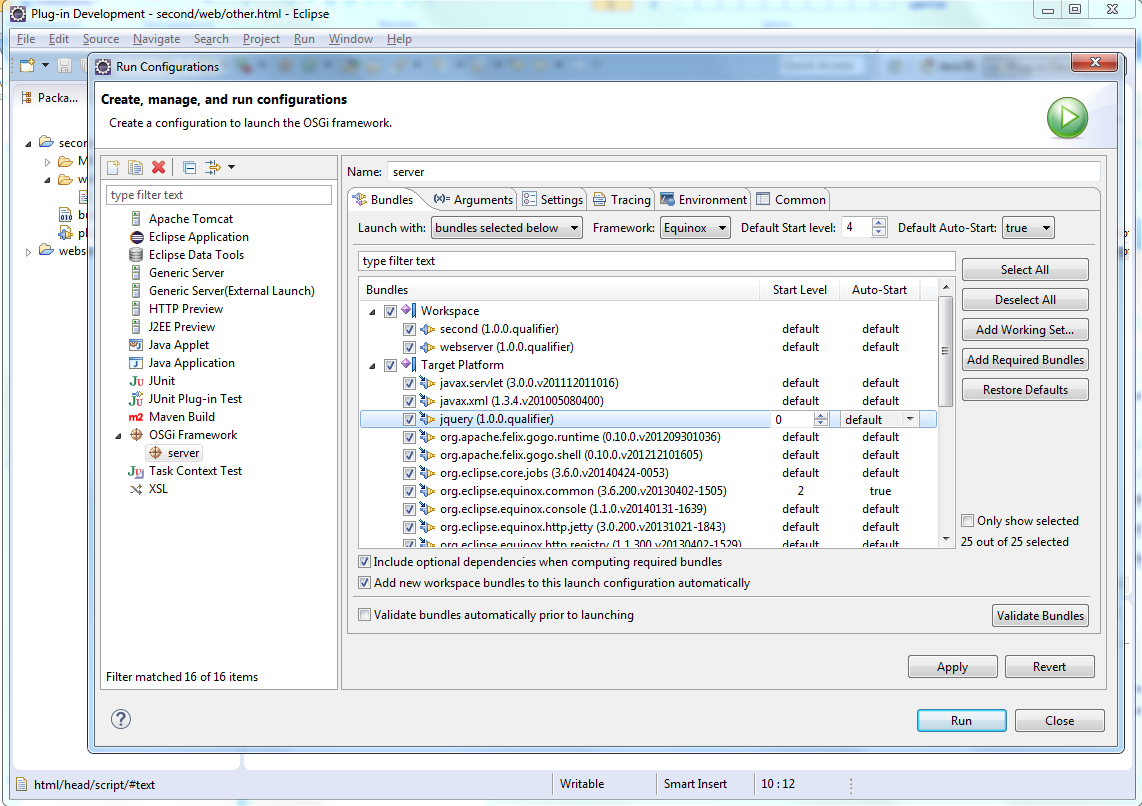The image size is (1142, 806).
Task: Click Add Required Bundles button
Action: point(1025,360)
